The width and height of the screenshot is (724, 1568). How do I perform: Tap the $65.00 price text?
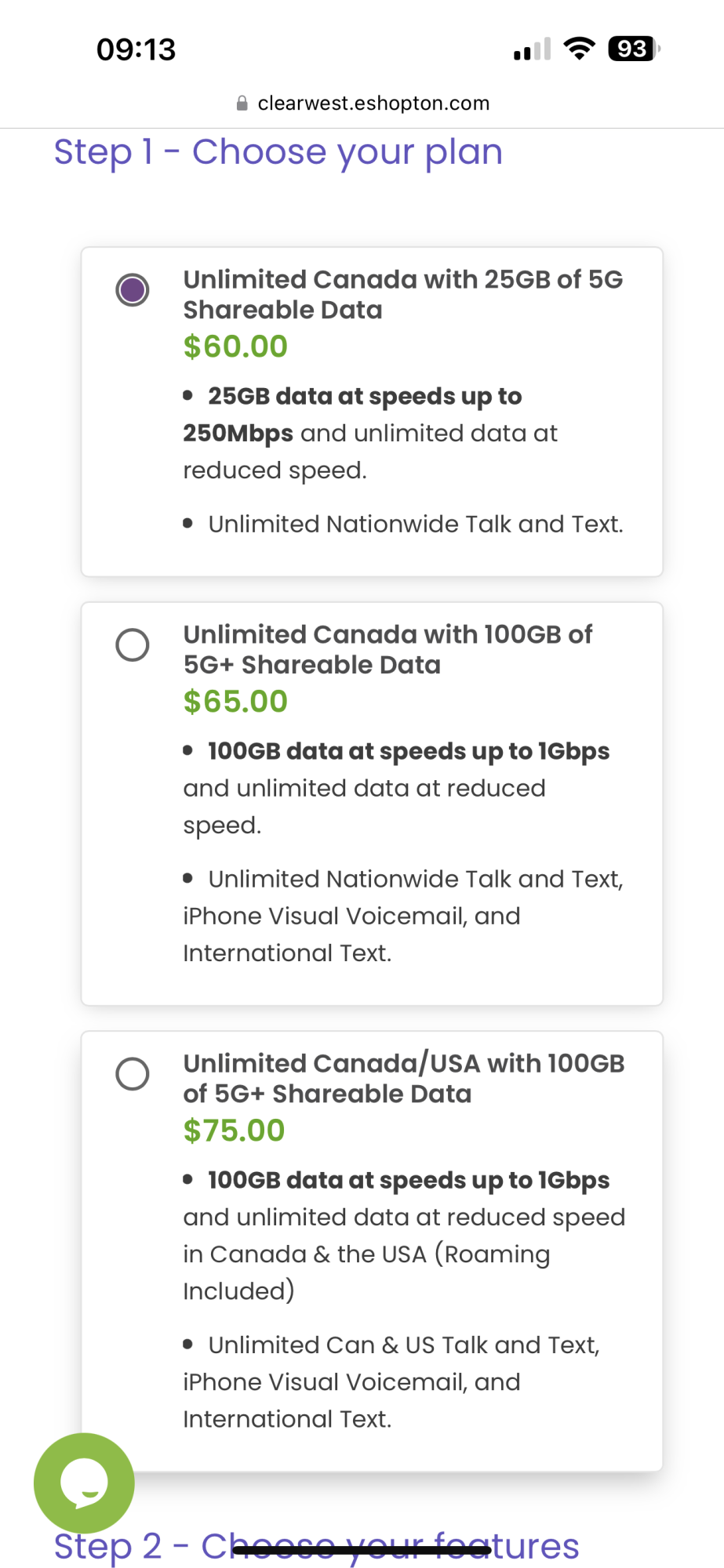235,702
